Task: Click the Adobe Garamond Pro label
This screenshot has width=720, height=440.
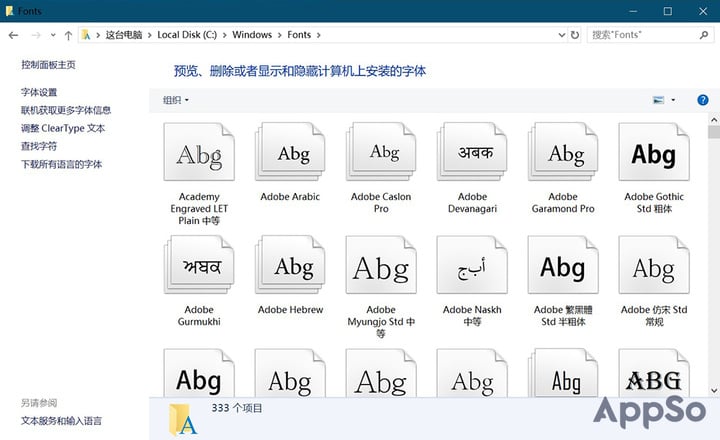Action: click(563, 203)
